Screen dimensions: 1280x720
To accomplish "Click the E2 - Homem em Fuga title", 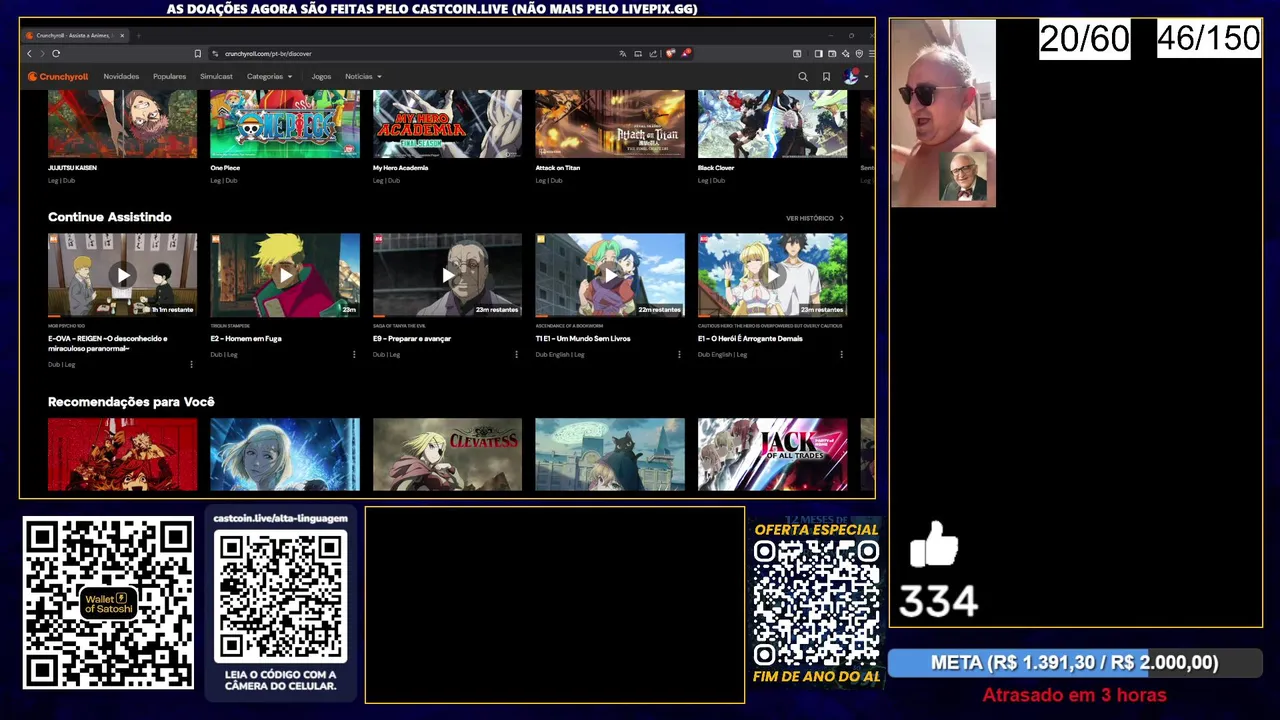I will 246,339.
